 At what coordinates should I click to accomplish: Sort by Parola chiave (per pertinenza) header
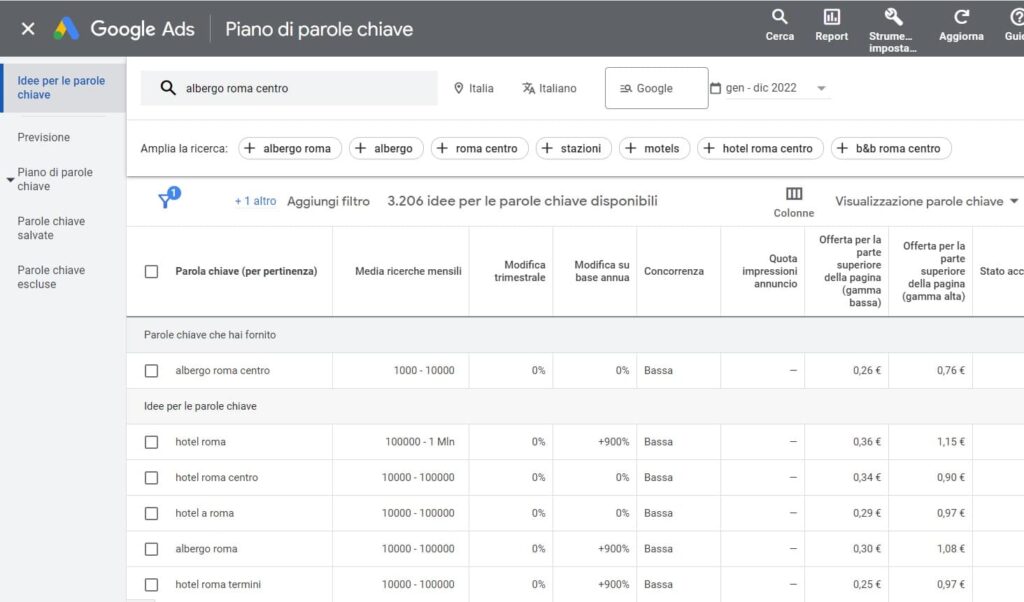click(x=246, y=271)
